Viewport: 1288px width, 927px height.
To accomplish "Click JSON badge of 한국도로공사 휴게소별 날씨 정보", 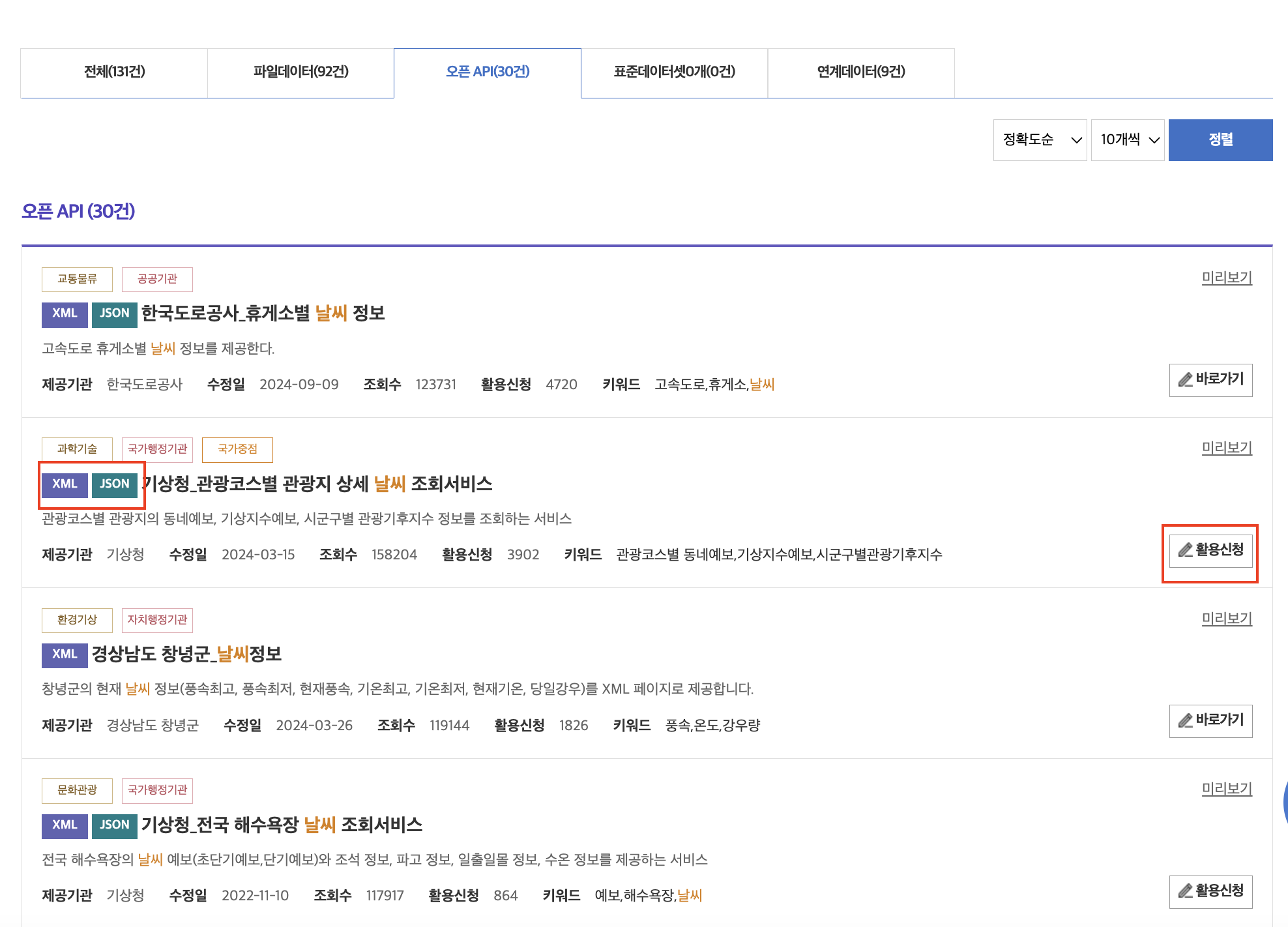I will point(114,314).
